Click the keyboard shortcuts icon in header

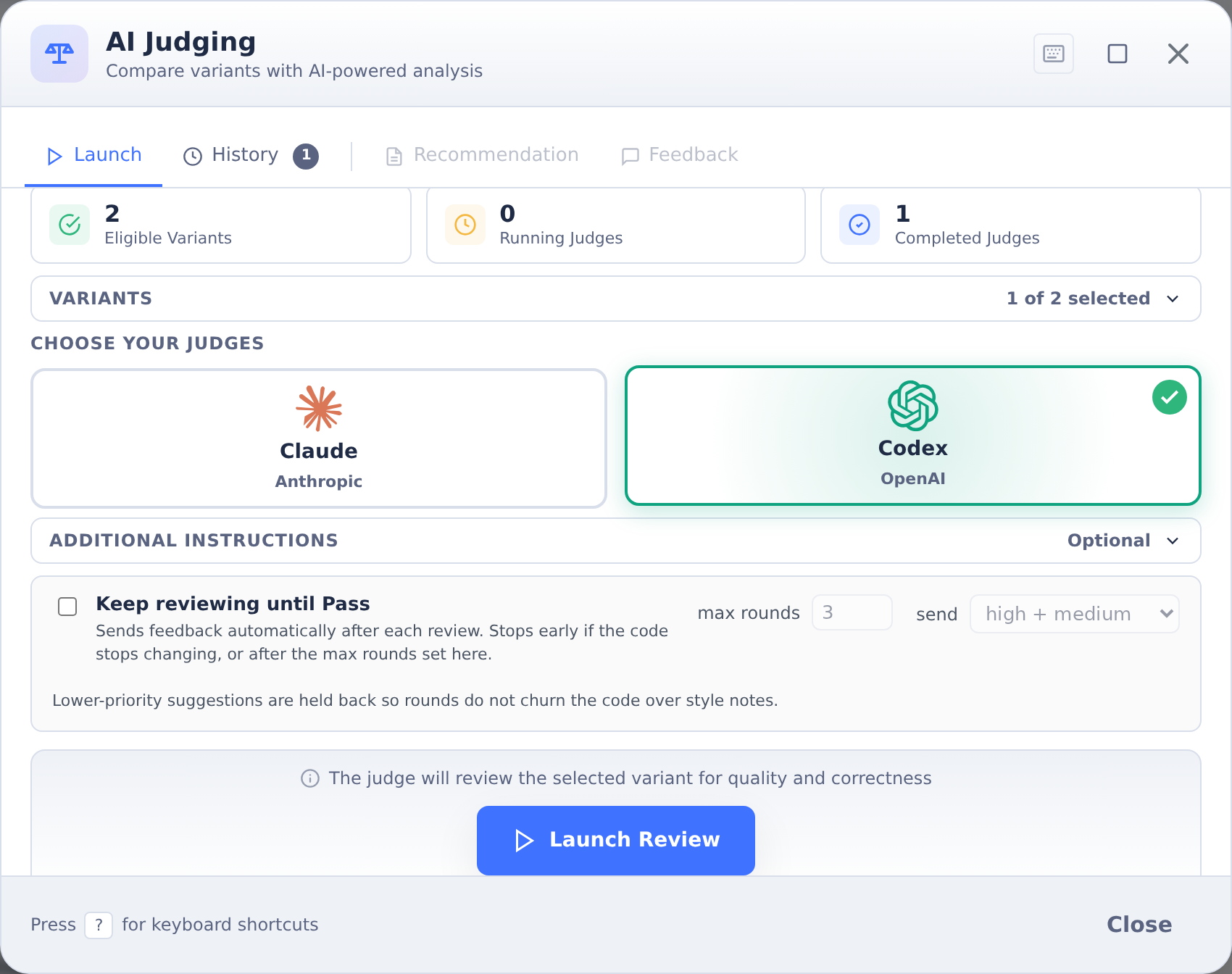(1053, 54)
